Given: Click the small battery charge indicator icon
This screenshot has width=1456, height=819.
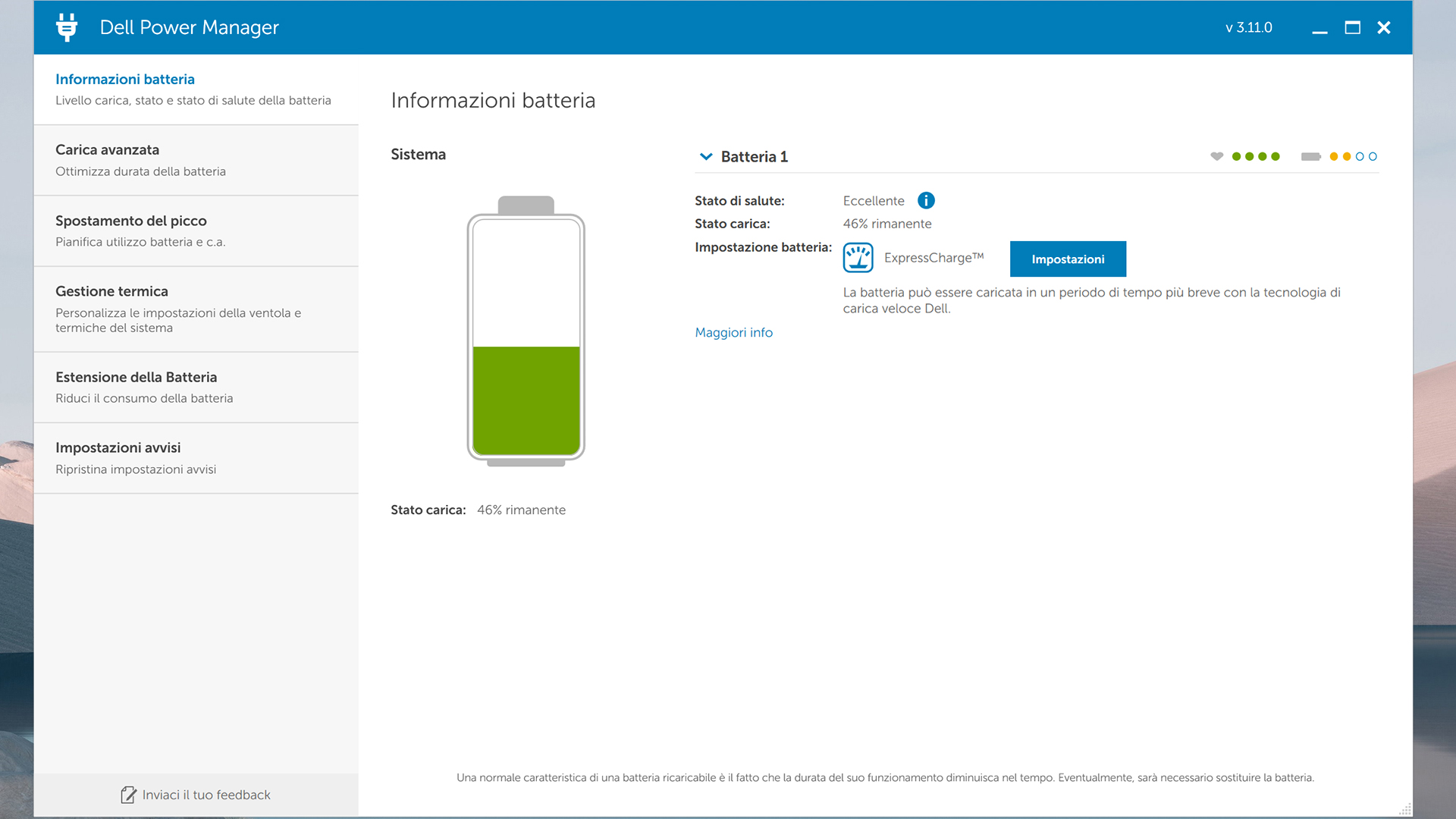Looking at the screenshot, I should [1310, 156].
